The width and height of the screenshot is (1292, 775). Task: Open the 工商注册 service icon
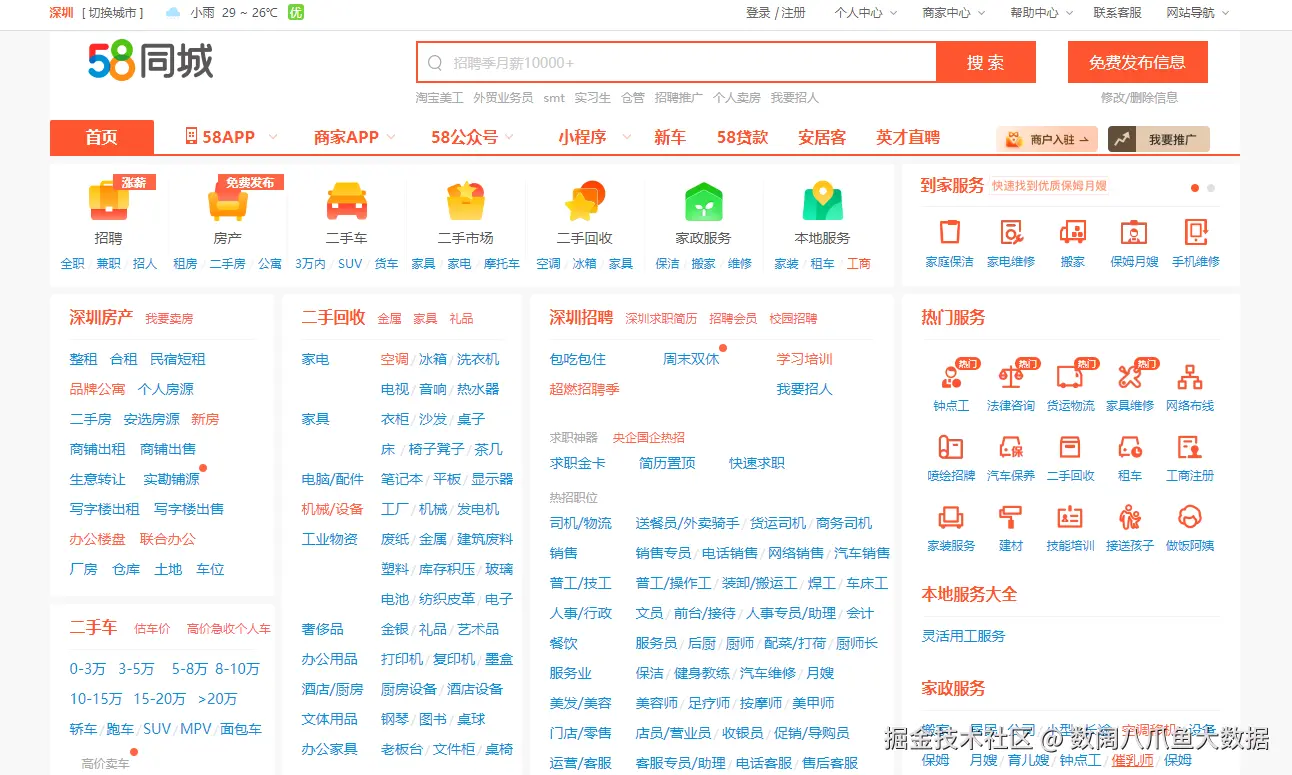tap(1190, 447)
